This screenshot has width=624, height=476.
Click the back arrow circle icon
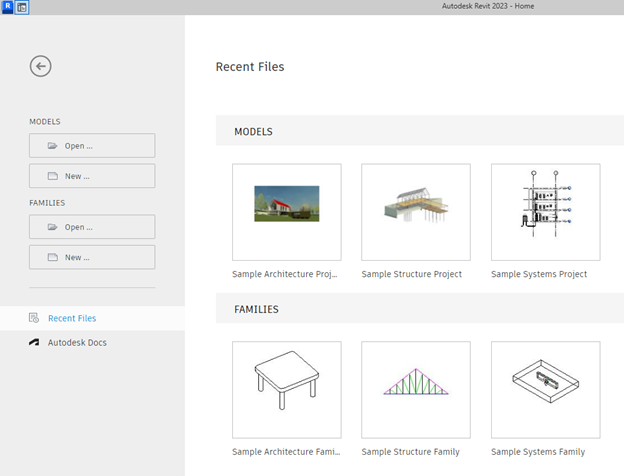(41, 66)
